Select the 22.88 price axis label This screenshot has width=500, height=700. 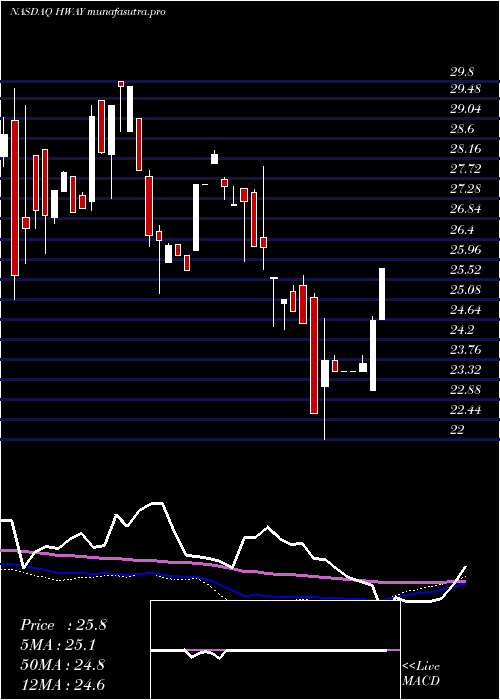pyautogui.click(x=465, y=390)
